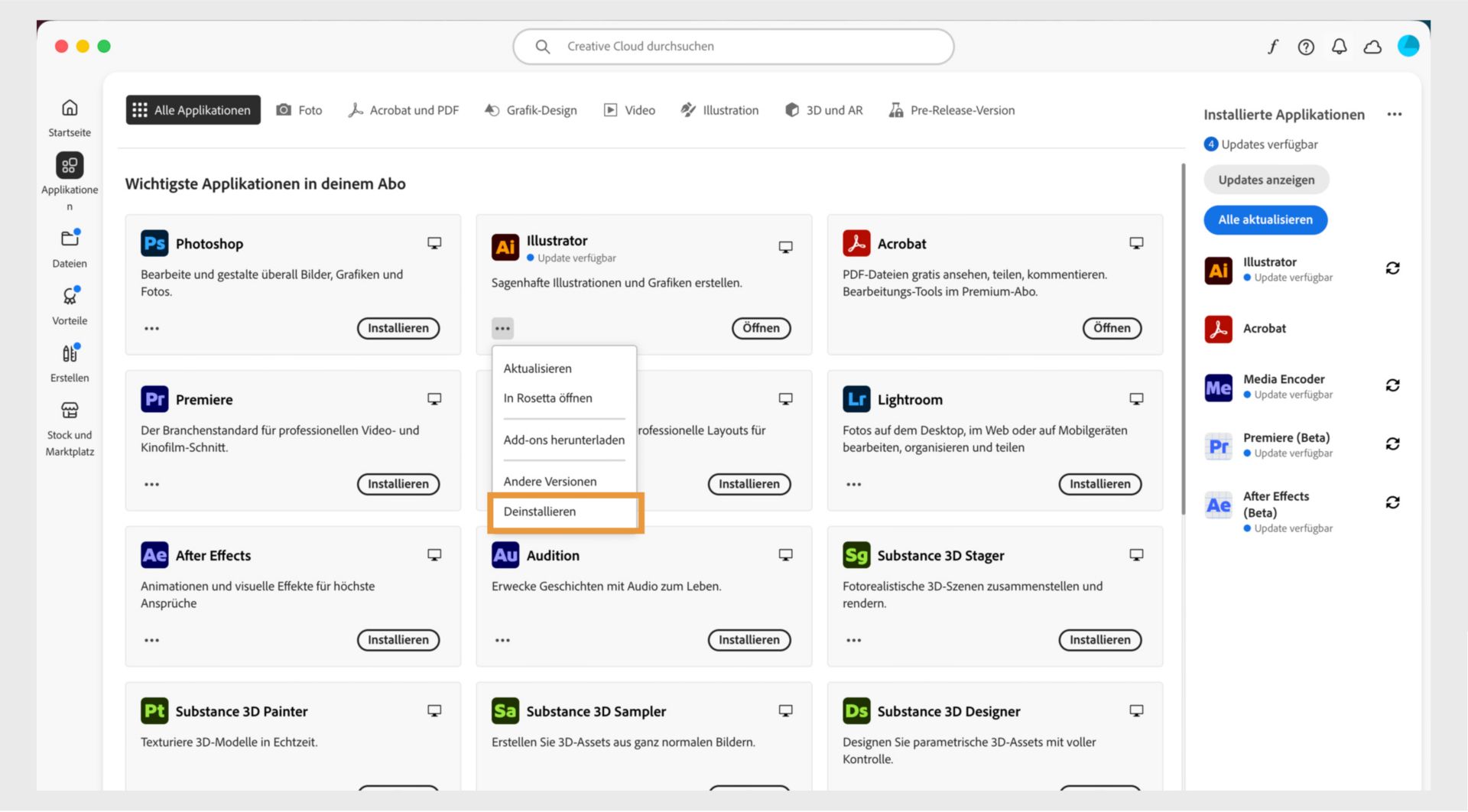Click the Illustrator Ai icon in its card
The height and width of the screenshot is (812, 1468).
[505, 247]
